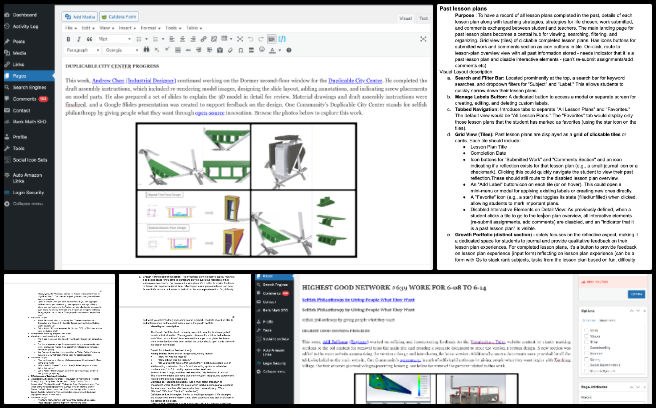
Task: Click the blue shortcode brackets icon
Action: tap(282, 39)
